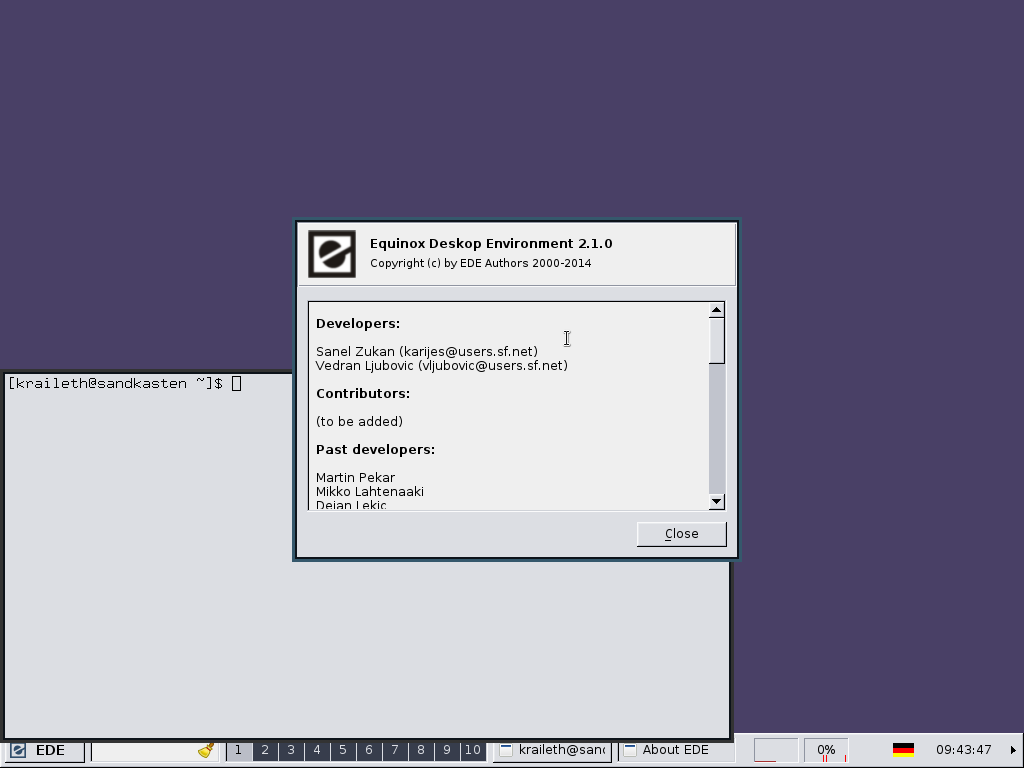The height and width of the screenshot is (768, 1024).
Task: Click the German flag keyboard layout icon
Action: (x=903, y=750)
